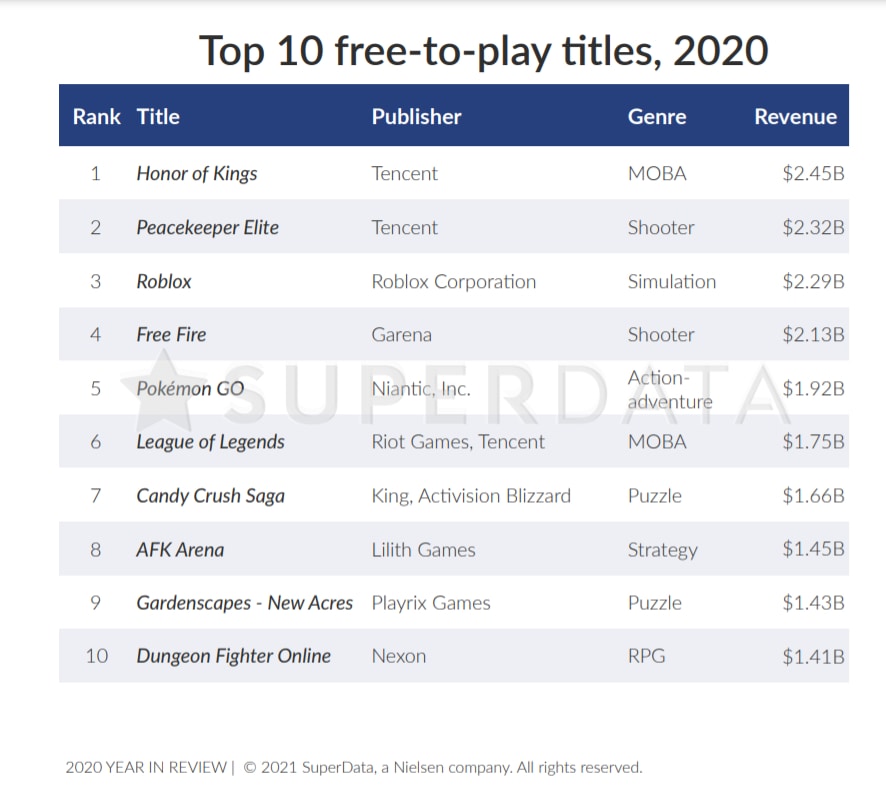Click the Rank column header
This screenshot has height=795, width=886.
tap(96, 117)
